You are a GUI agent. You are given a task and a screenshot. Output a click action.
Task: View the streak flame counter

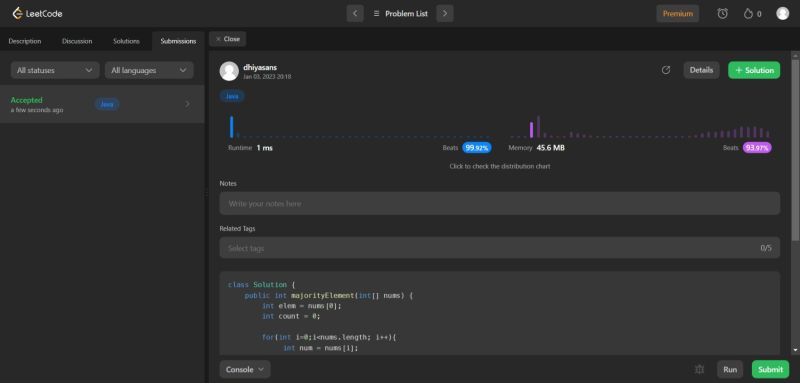[x=753, y=14]
